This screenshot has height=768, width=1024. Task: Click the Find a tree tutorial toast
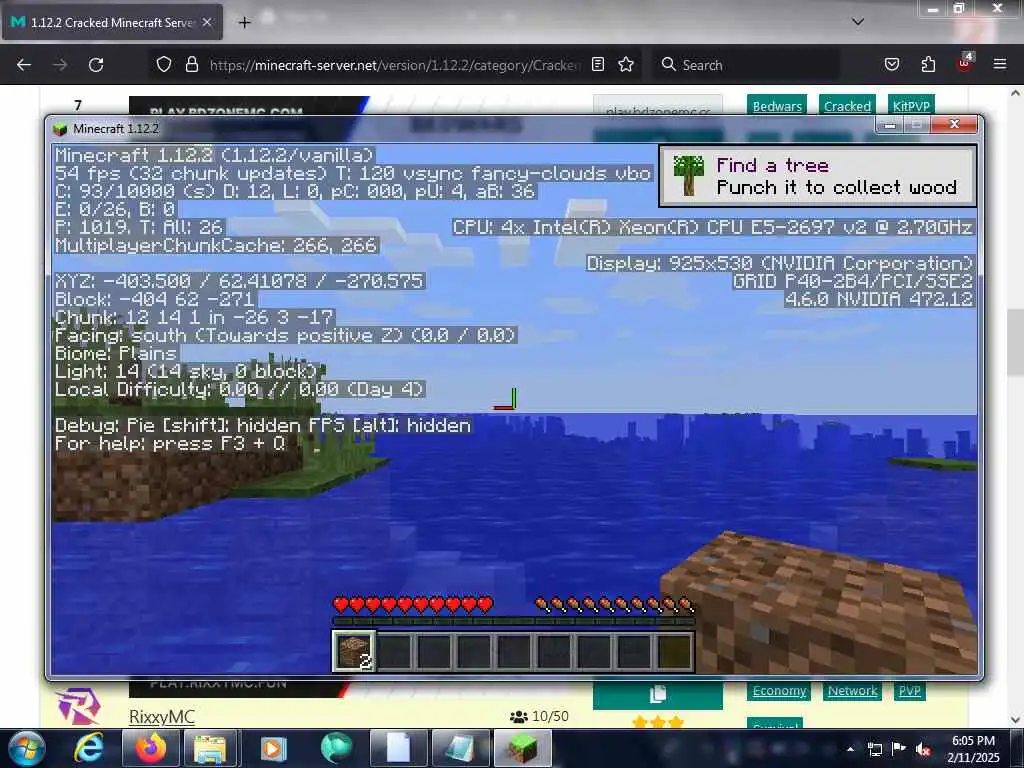(x=818, y=176)
